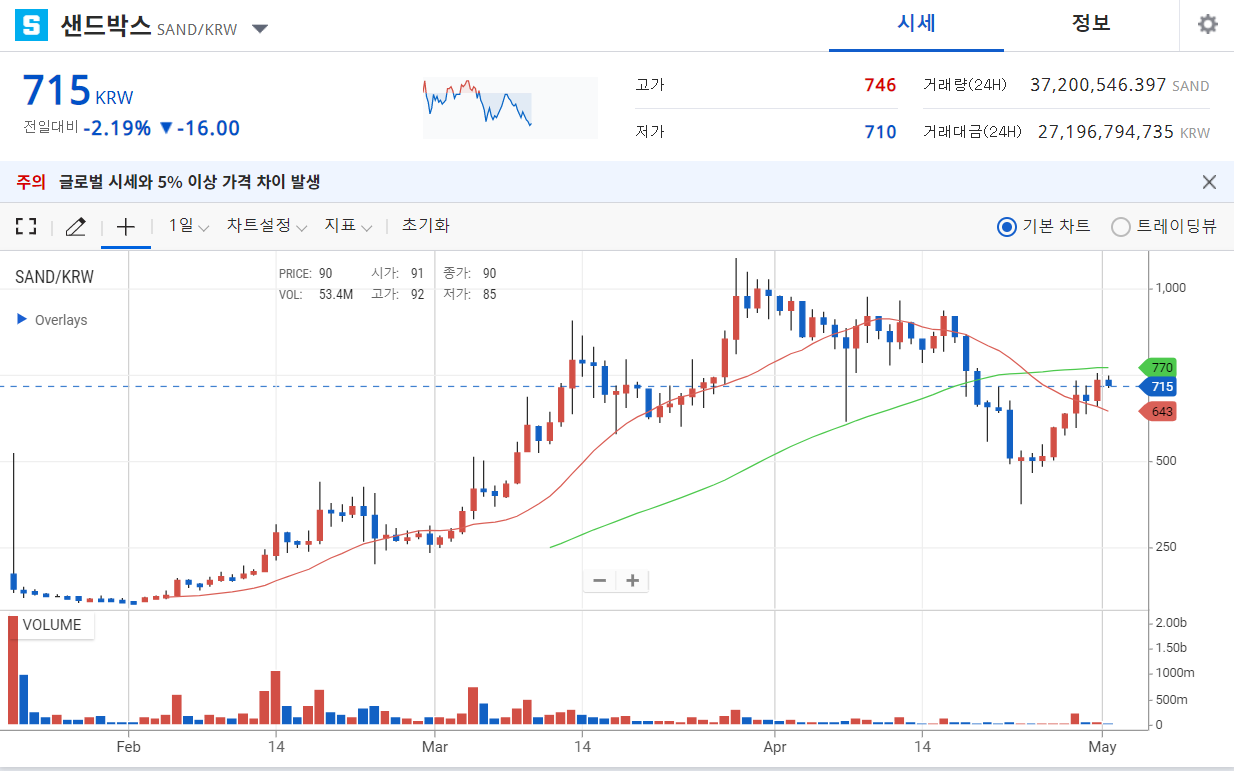The height and width of the screenshot is (771, 1234).
Task: Dismiss the 주의 global price warning banner
Action: click(1209, 182)
